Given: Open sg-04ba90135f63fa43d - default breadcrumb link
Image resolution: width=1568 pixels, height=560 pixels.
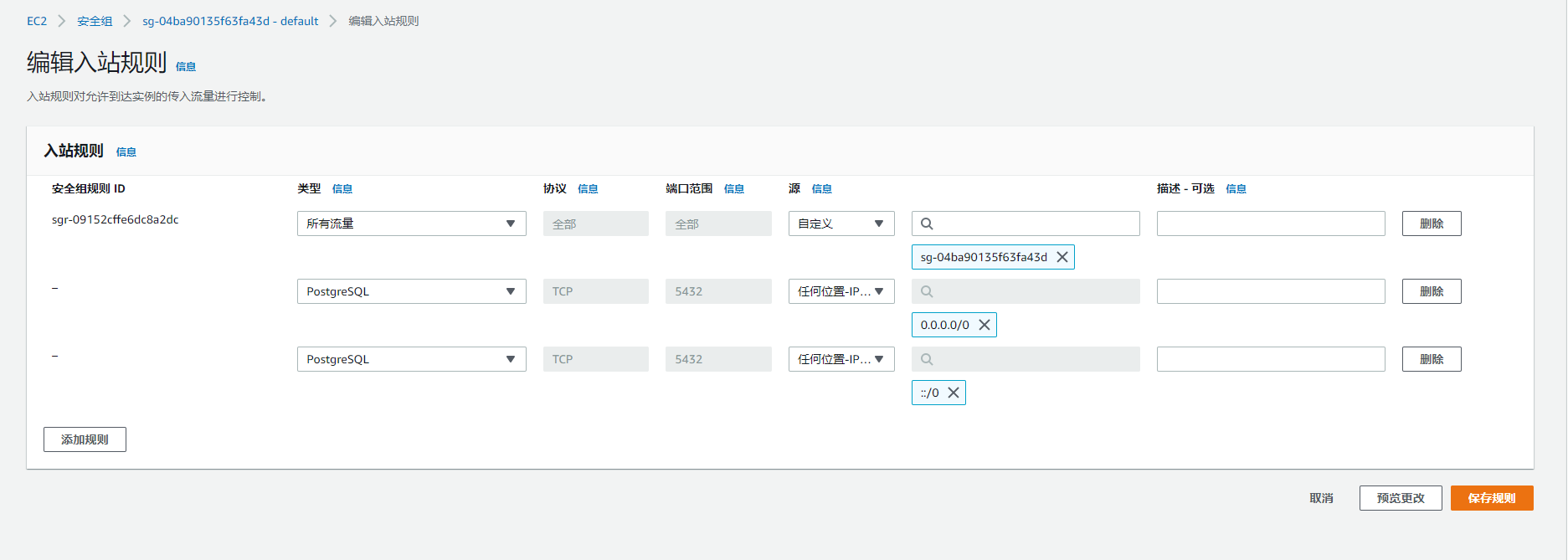Looking at the screenshot, I should (x=230, y=21).
